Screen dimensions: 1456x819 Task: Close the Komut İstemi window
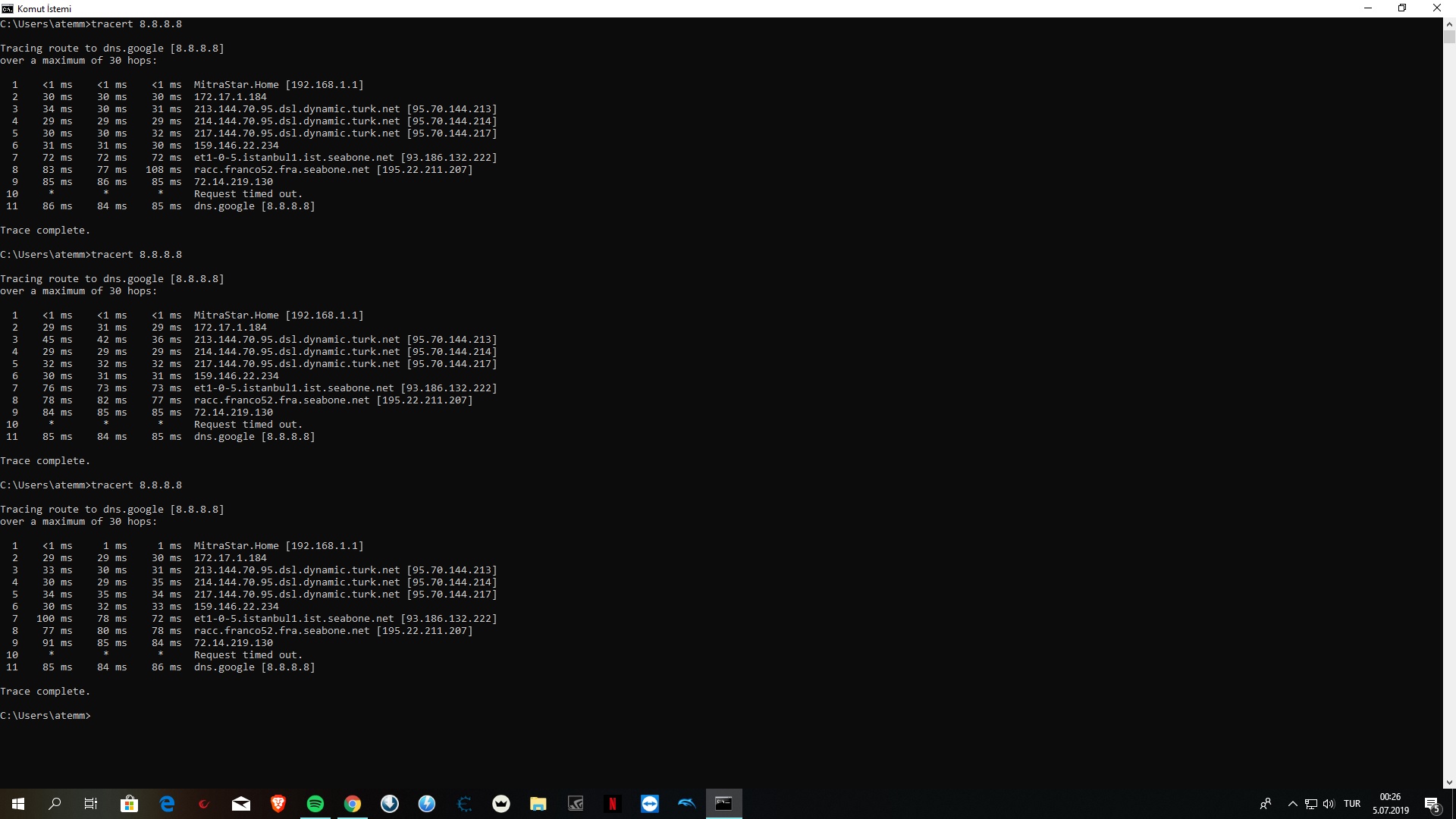pos(1437,8)
